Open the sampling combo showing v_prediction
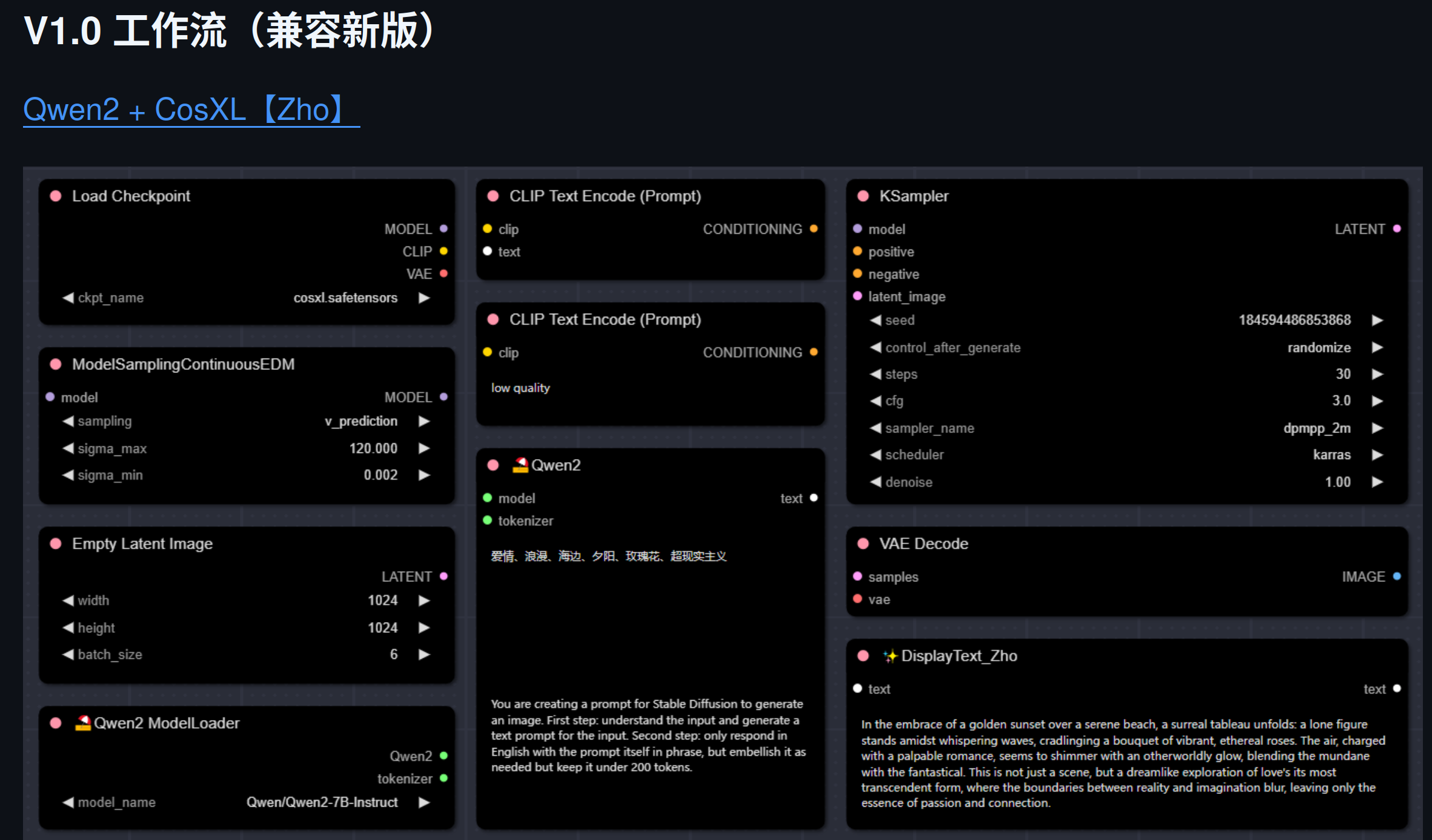 click(247, 422)
